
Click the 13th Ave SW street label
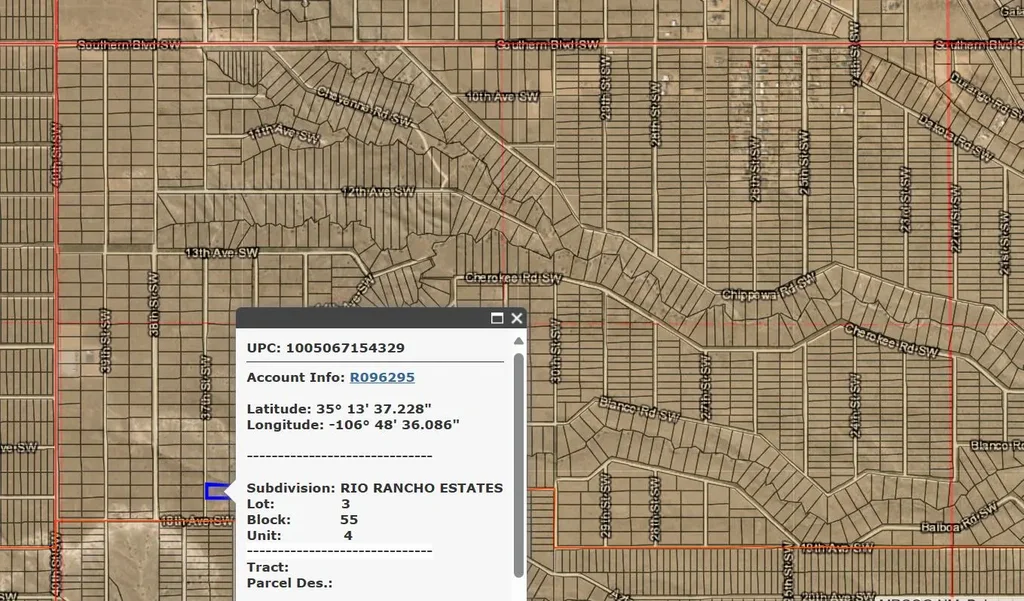(x=221, y=253)
